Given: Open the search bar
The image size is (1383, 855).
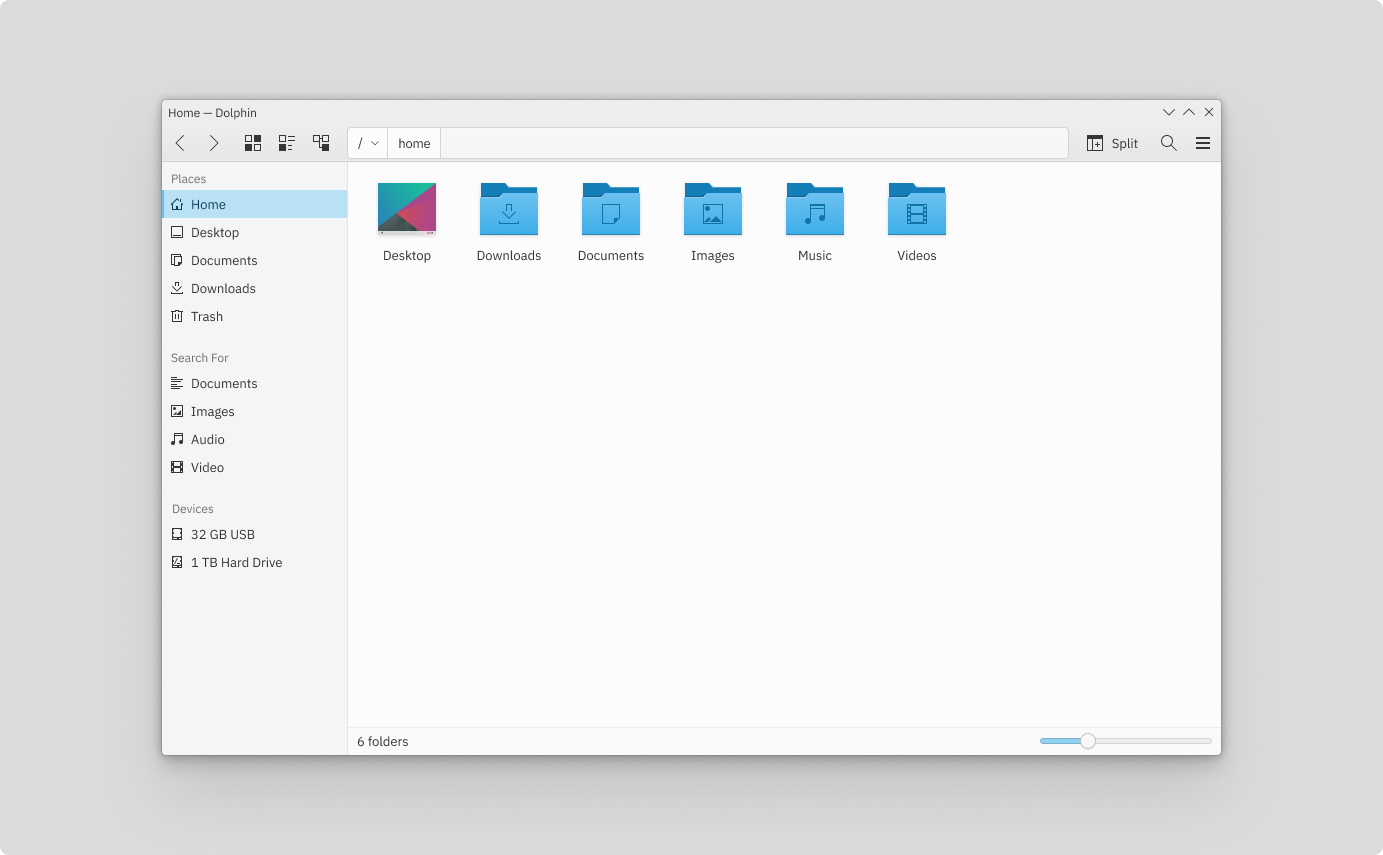Looking at the screenshot, I should pyautogui.click(x=1168, y=142).
